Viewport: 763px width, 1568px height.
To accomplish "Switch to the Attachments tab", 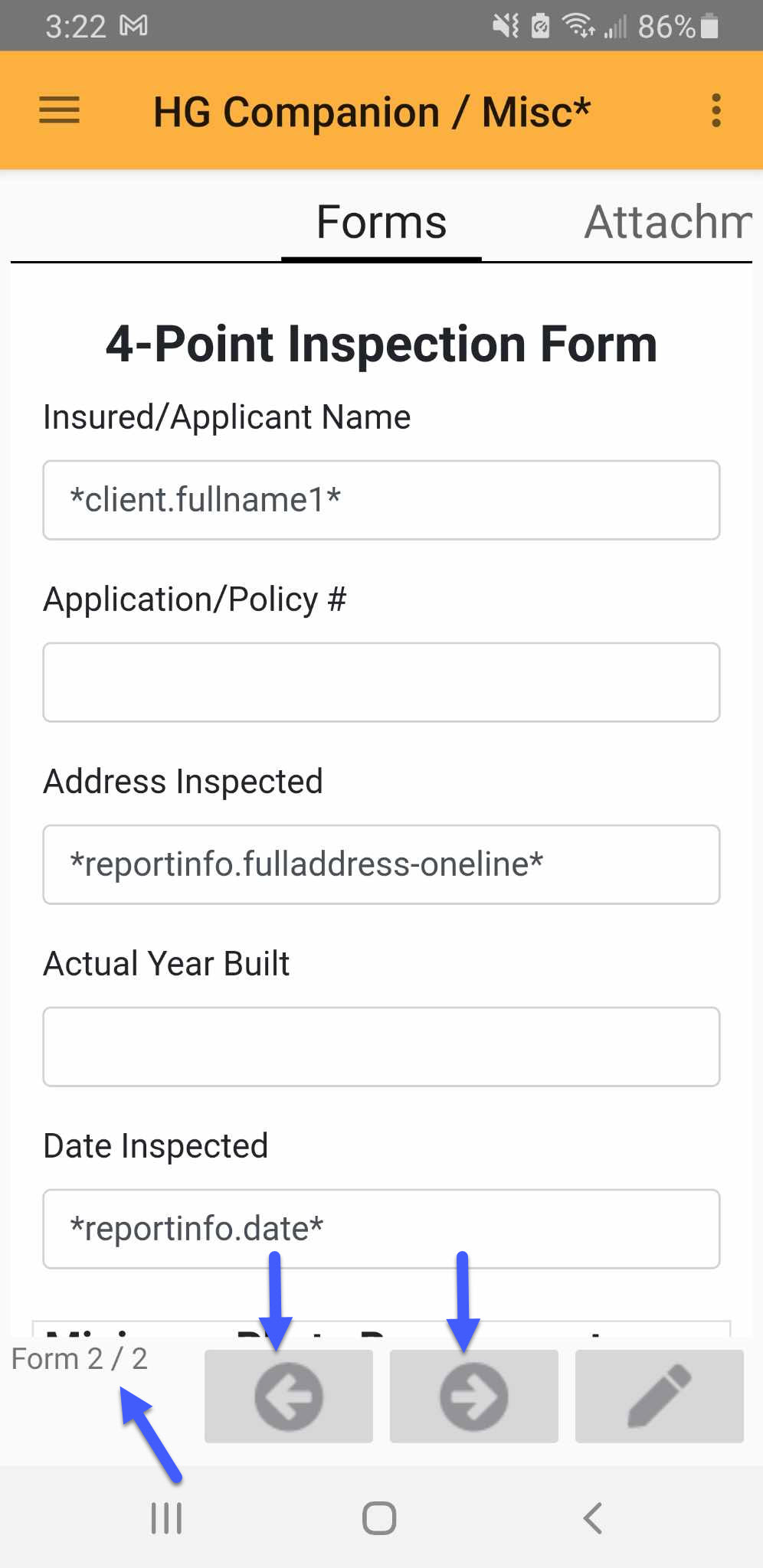I will point(668,223).
